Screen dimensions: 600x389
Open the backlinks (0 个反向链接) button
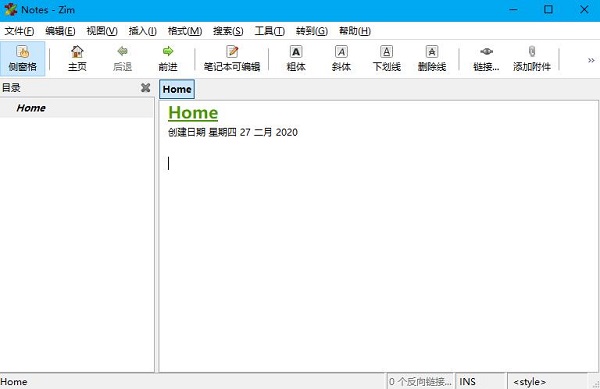(x=420, y=381)
